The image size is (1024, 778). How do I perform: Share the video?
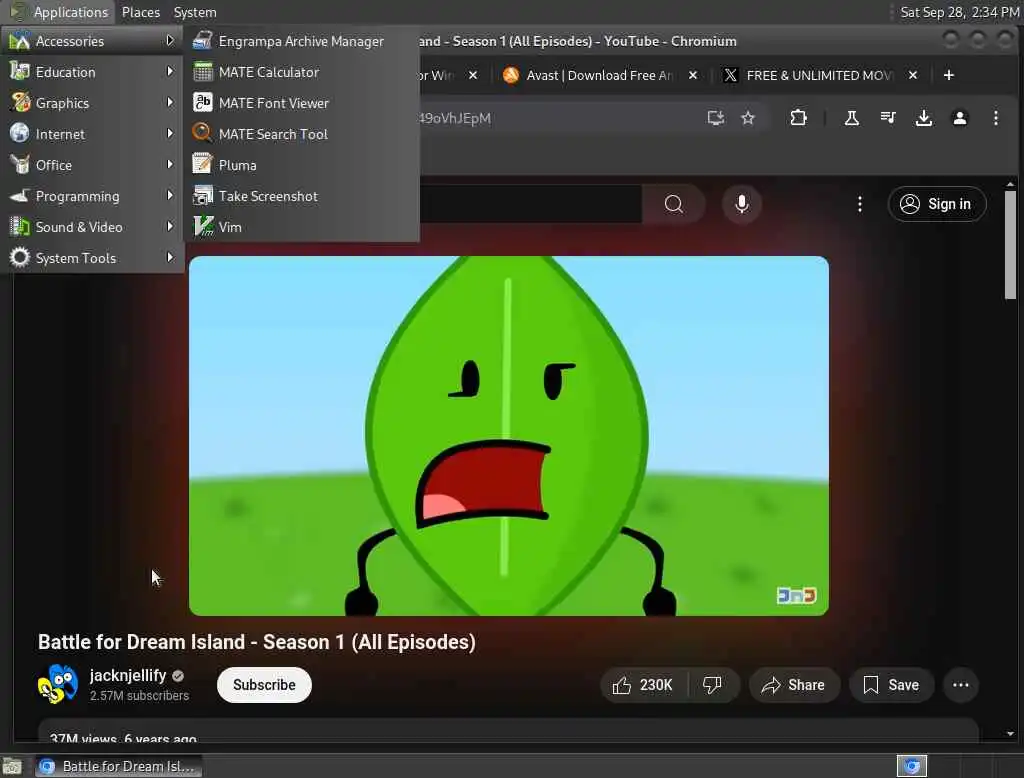793,685
